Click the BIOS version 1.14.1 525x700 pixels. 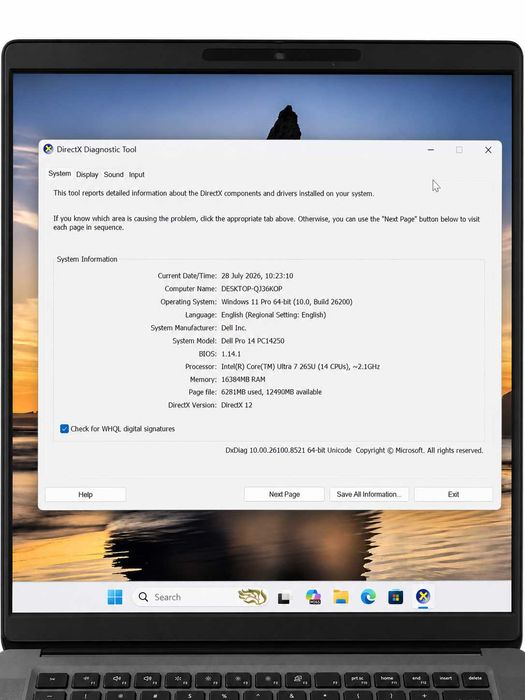coord(231,354)
